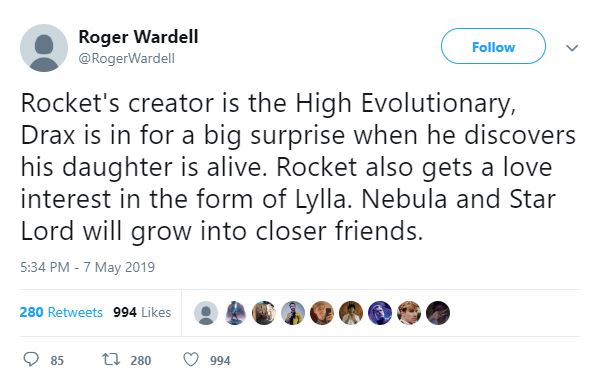Click the reply speech bubble icon
The image size is (597, 381).
(31, 359)
